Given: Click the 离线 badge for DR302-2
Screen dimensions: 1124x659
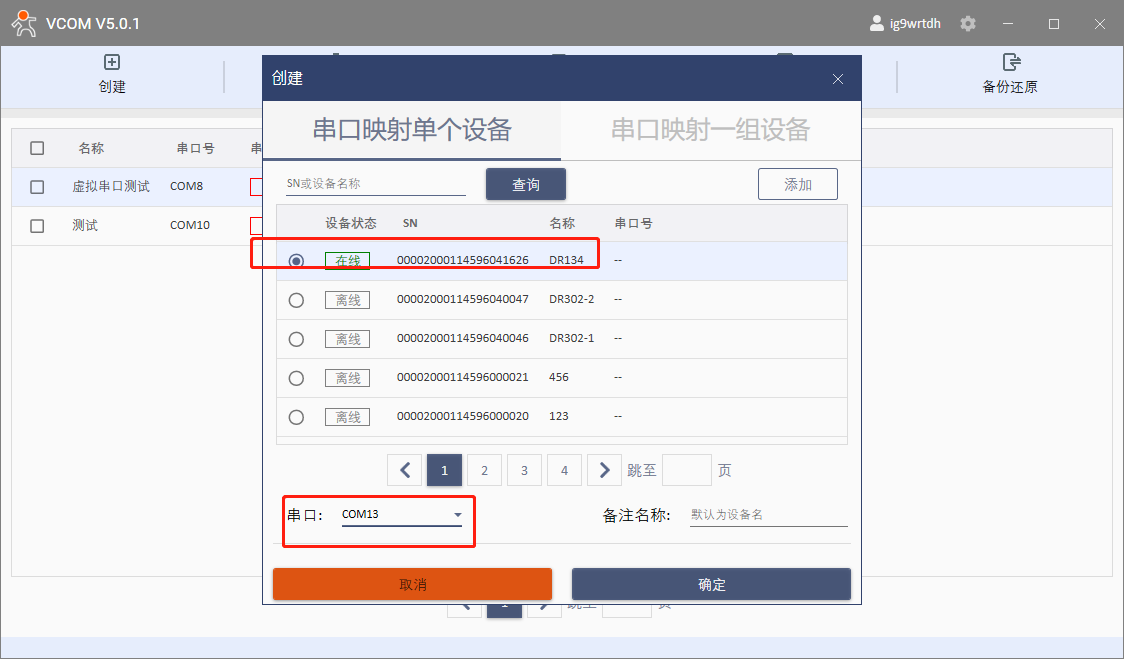Looking at the screenshot, I should [348, 300].
